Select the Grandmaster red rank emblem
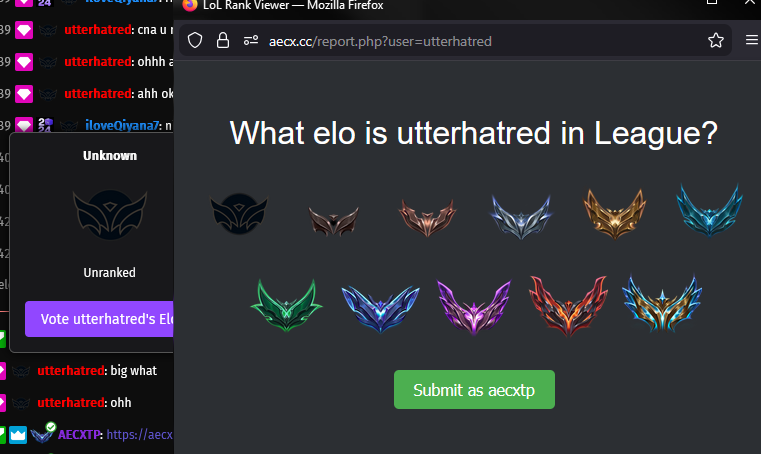Screen dimensions: 761x454 click(x=568, y=306)
